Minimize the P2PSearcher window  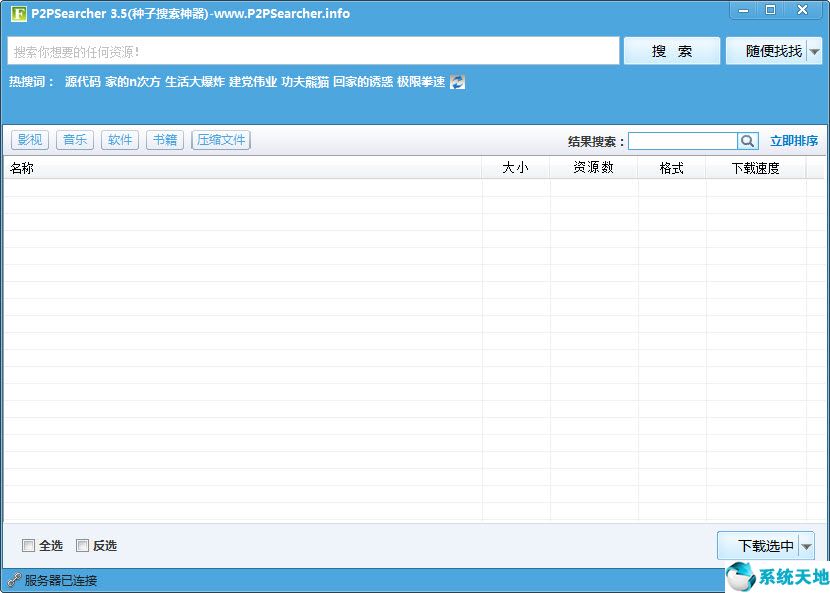pyautogui.click(x=744, y=10)
